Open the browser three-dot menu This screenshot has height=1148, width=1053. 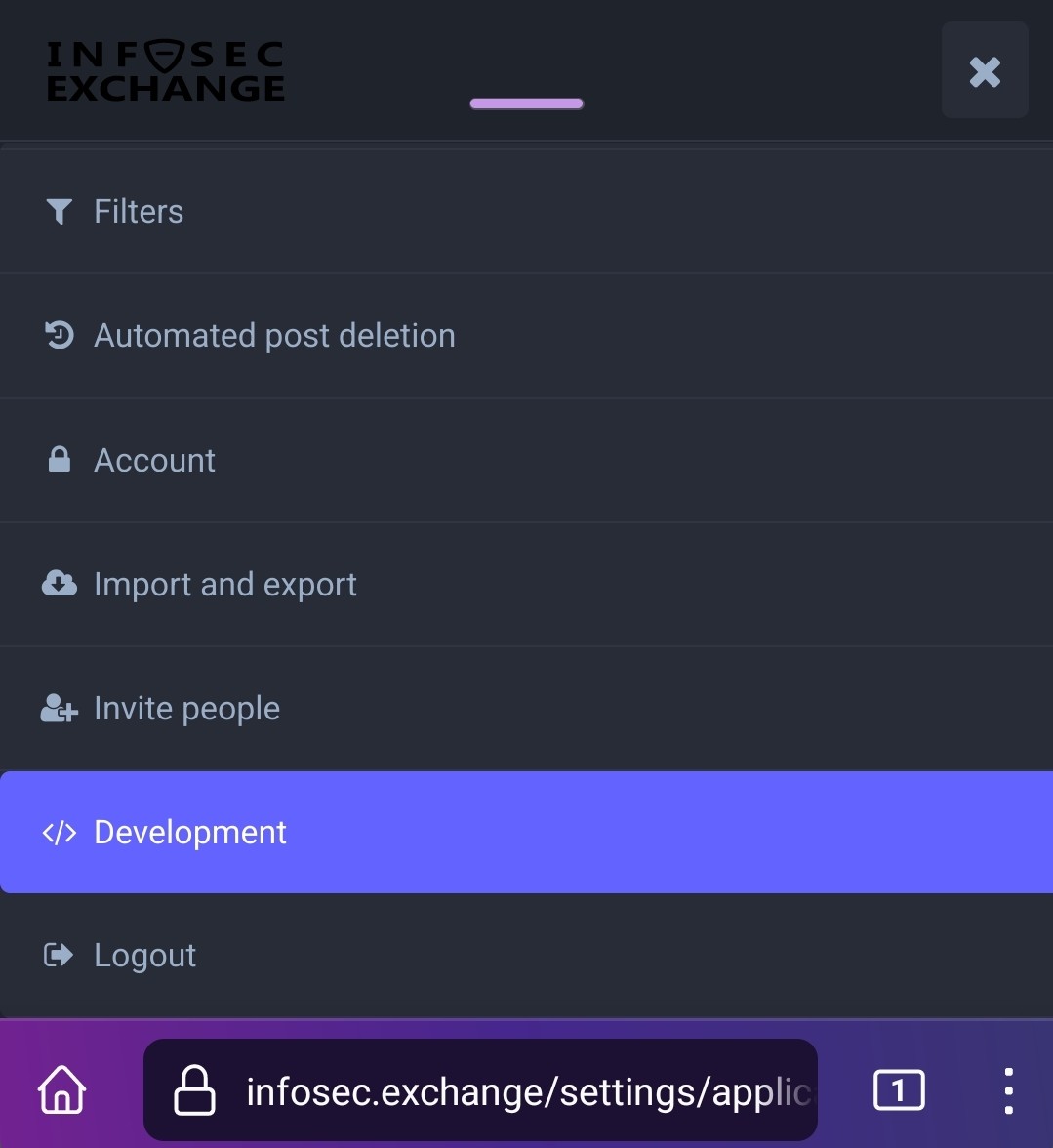[1008, 1090]
